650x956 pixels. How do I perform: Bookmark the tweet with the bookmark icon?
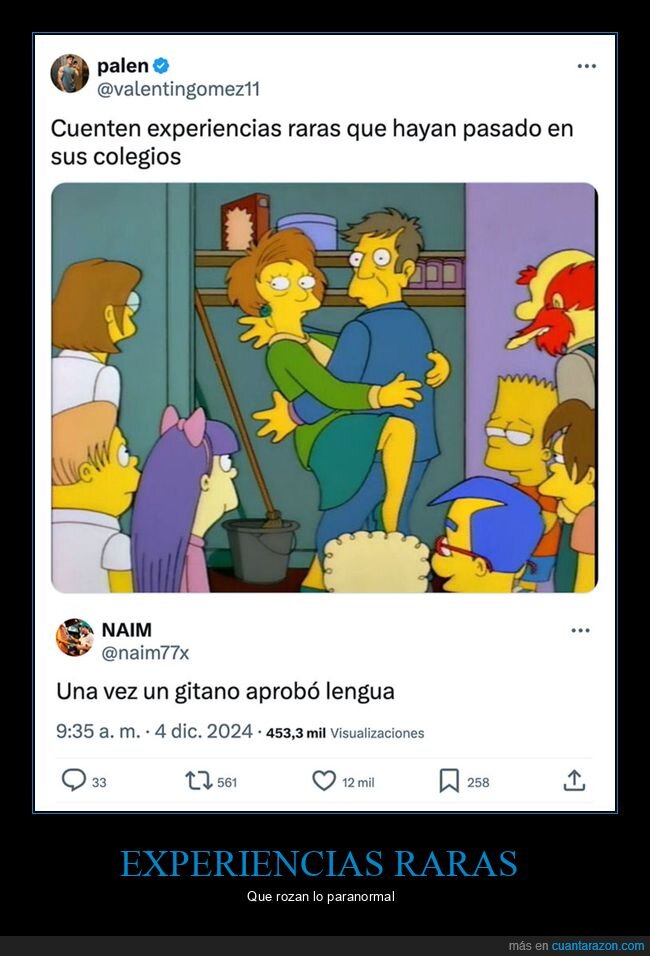[x=449, y=780]
